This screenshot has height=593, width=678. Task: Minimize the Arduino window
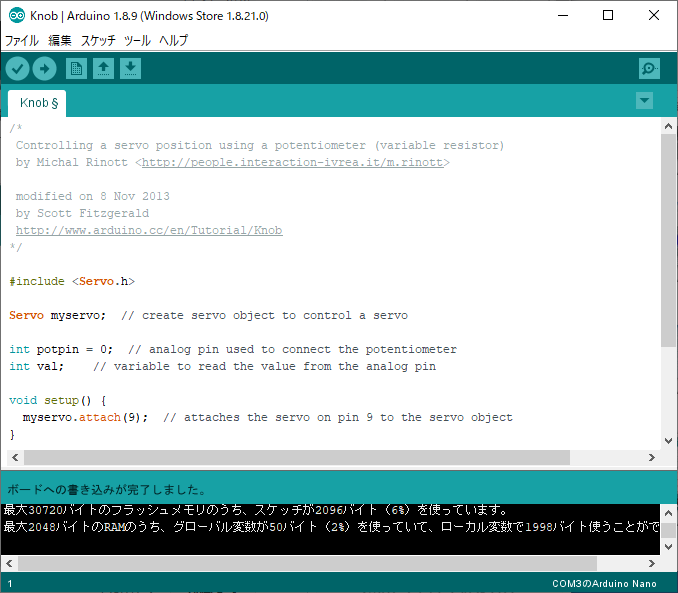pos(563,16)
